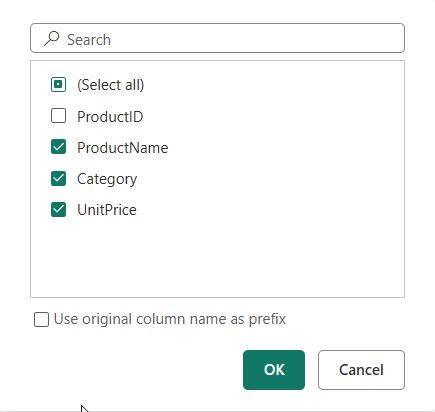The image size is (435, 412).
Task: Enable Use original column name as prefix
Action: 41,319
